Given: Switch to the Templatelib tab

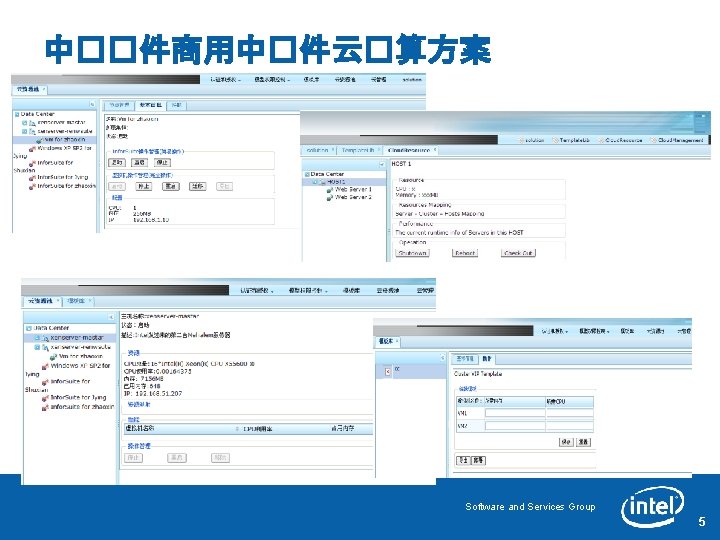Looking at the screenshot, I should (x=358, y=150).
